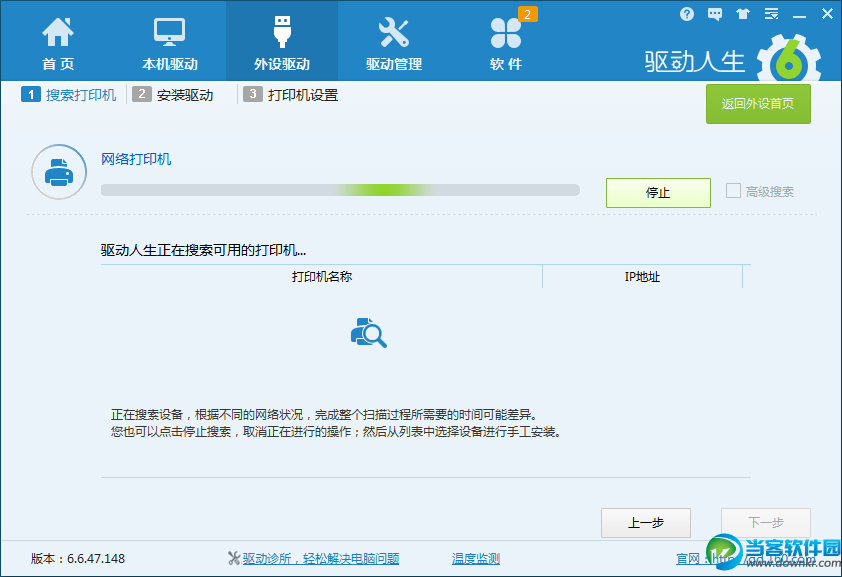842x577 pixels.
Task: Click the 驱动人生 6 gear logo
Action: [789, 59]
